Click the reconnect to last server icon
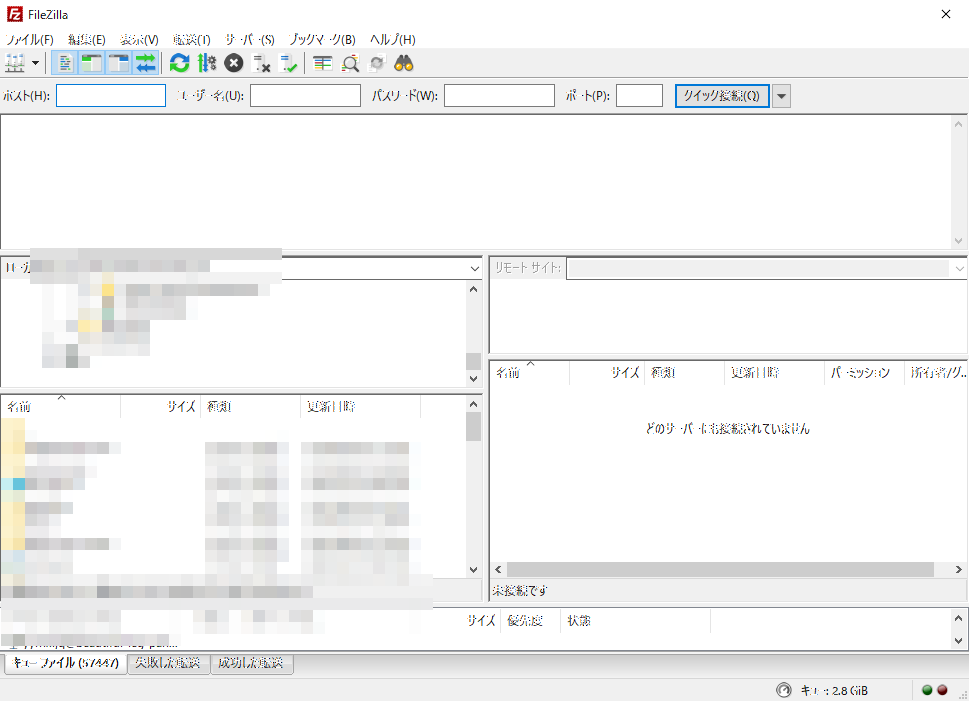 tap(289, 63)
